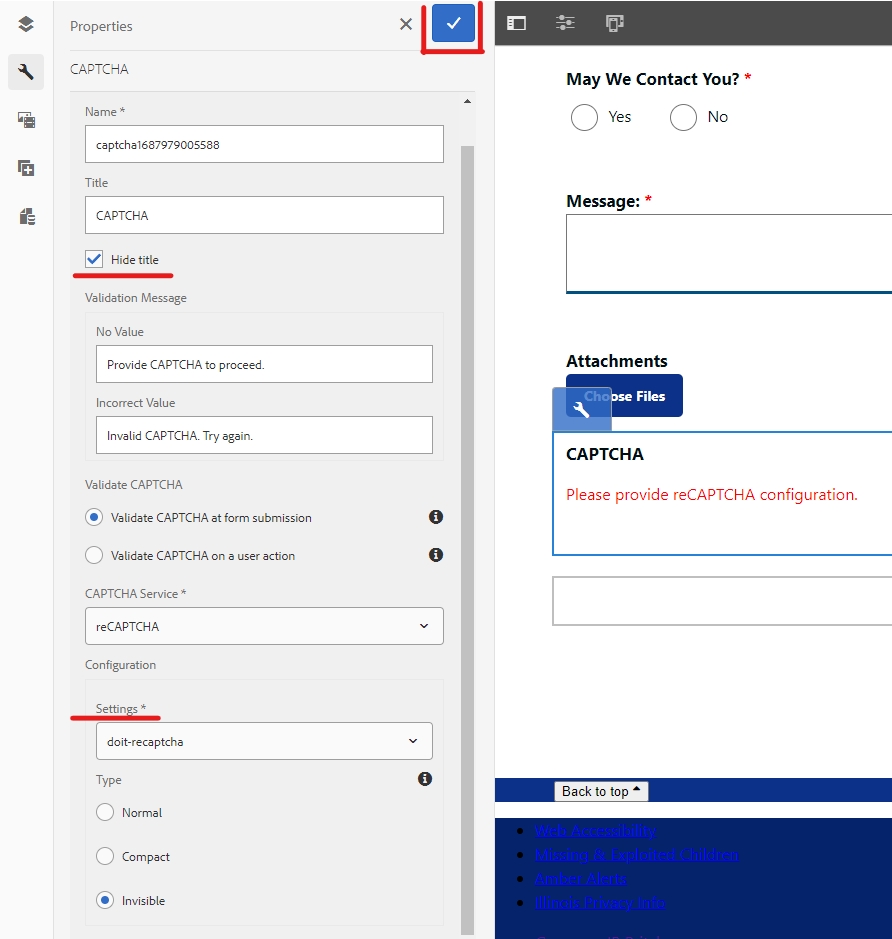Confirm properties with the blue checkmark button
This screenshot has width=892, height=939.
click(x=453, y=23)
